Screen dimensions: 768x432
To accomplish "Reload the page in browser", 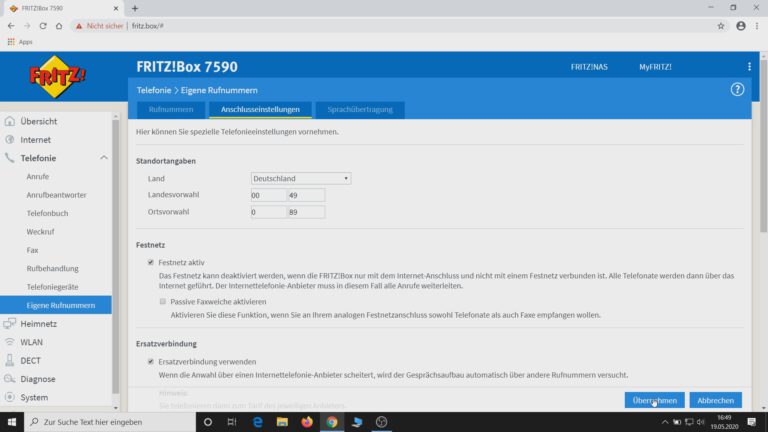I will pos(43,26).
